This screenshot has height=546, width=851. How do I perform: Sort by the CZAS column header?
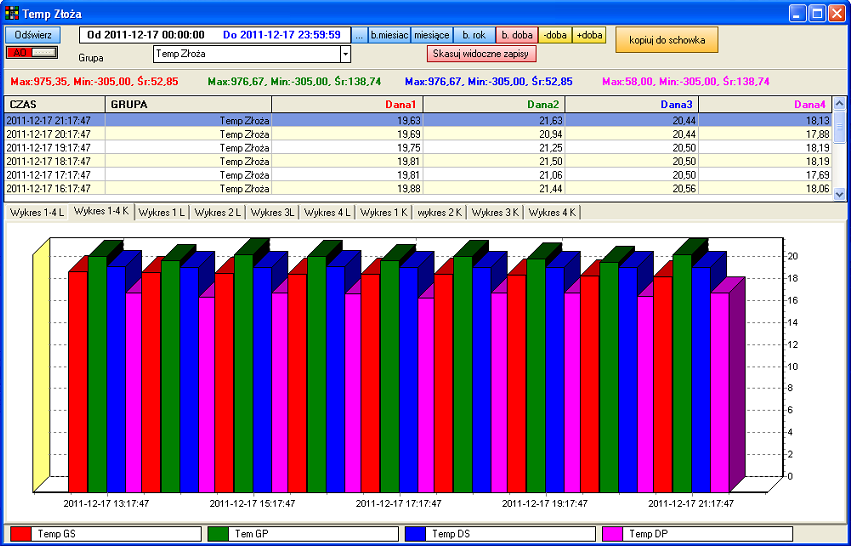click(x=55, y=104)
